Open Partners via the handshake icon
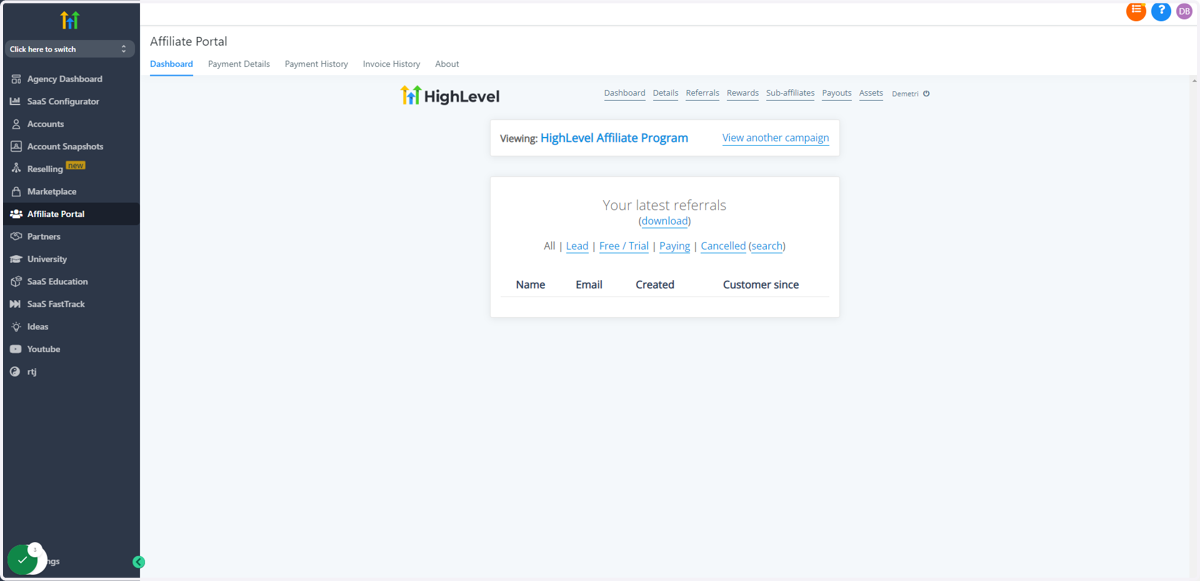Viewport: 1200px width, 581px height. click(16, 236)
